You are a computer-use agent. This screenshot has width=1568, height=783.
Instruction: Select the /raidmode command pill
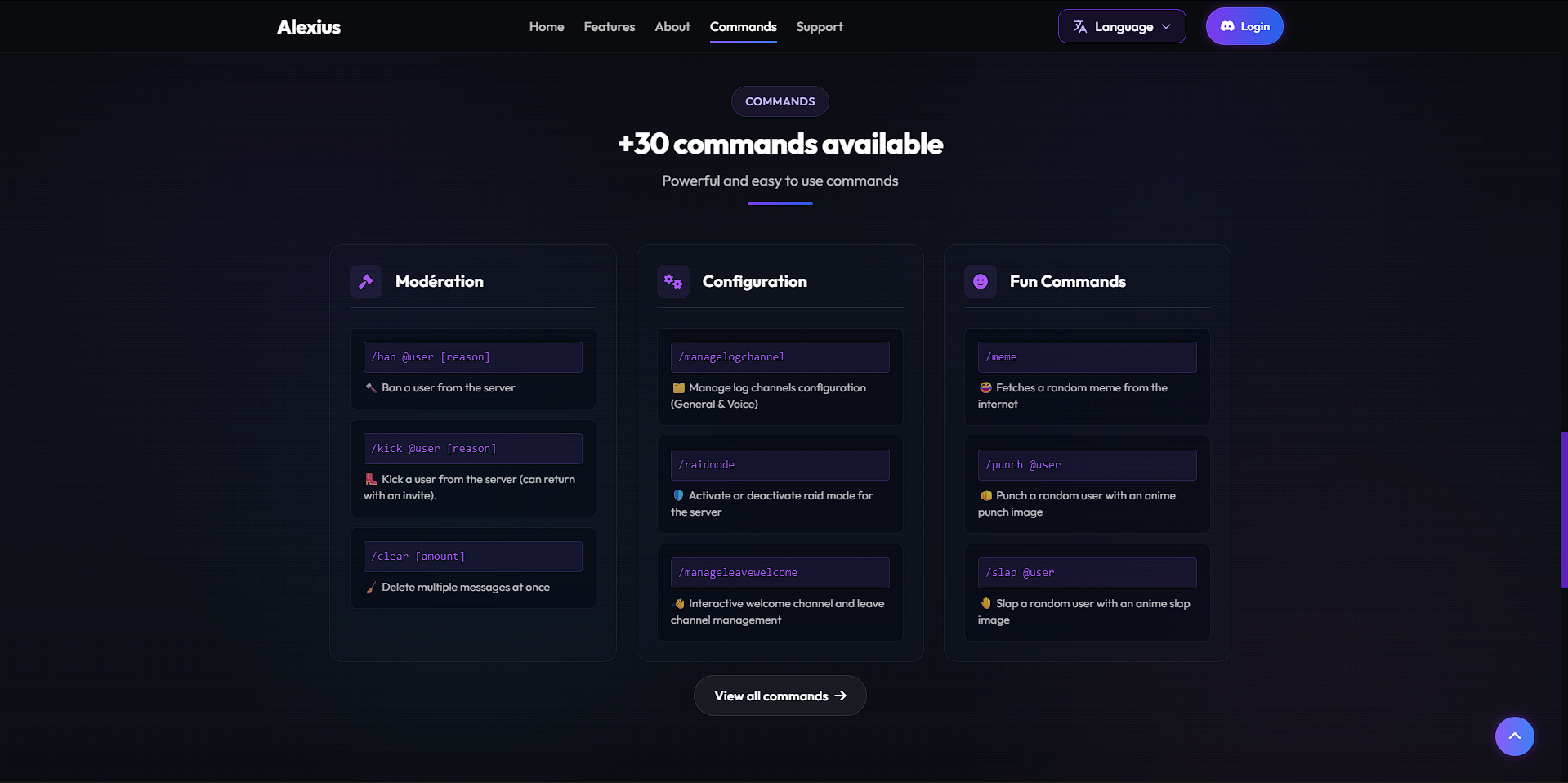tap(779, 464)
